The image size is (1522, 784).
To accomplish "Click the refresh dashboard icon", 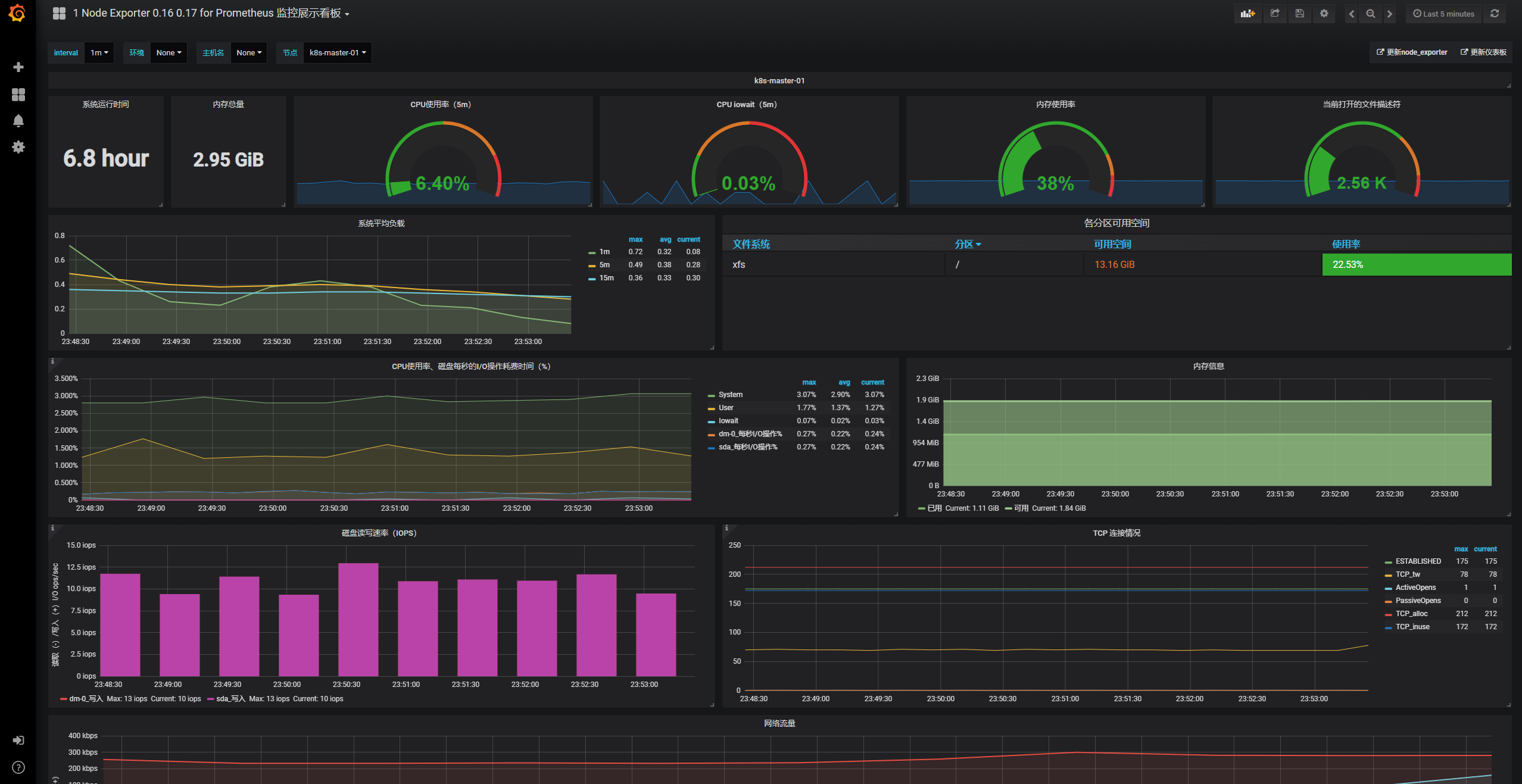I will [x=1495, y=14].
